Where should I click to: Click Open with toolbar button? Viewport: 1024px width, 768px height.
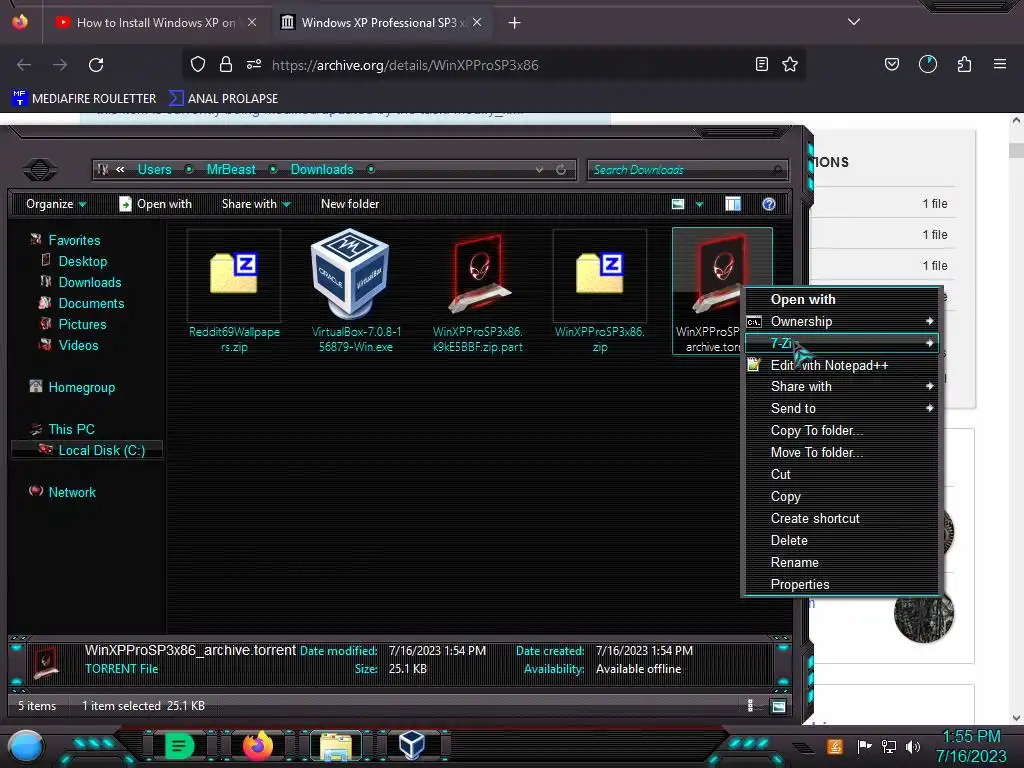[155, 204]
